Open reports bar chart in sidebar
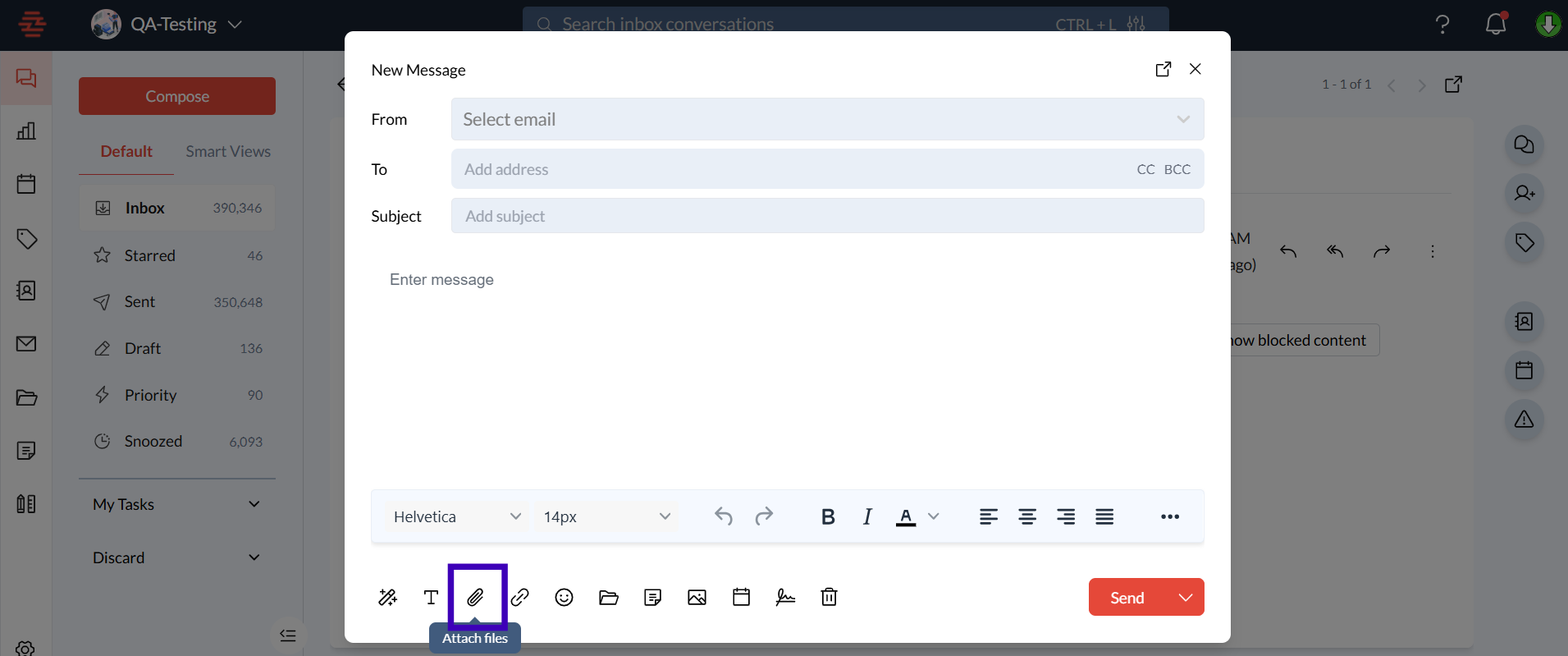Viewport: 1568px width, 656px height. pos(26,131)
